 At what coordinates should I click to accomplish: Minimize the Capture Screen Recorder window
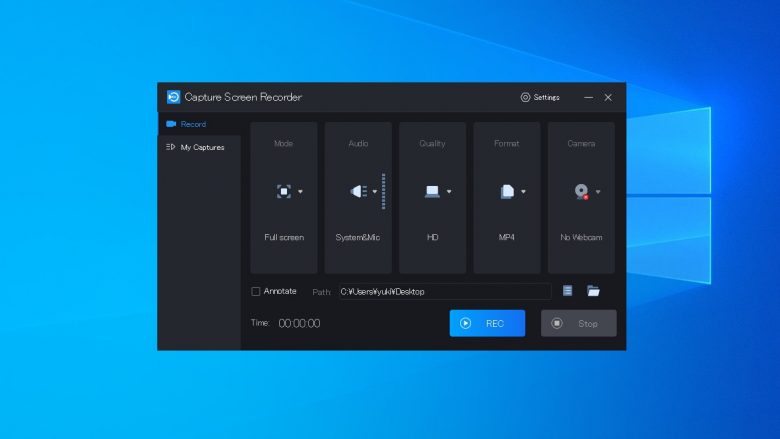tap(588, 97)
